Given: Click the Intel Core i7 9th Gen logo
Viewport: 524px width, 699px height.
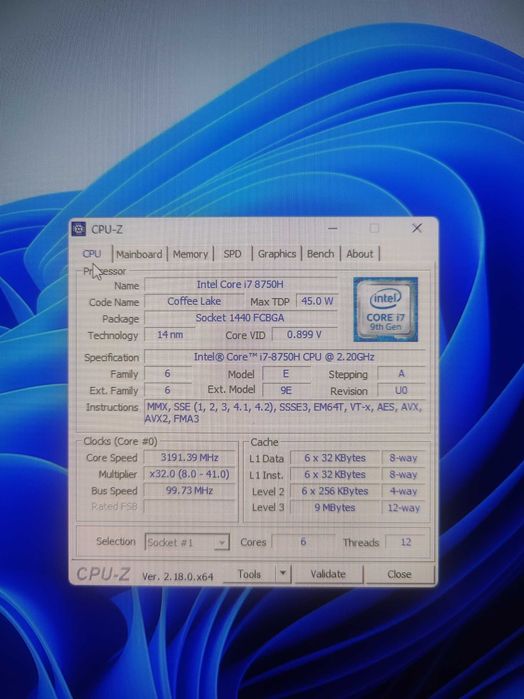Looking at the screenshot, I should coord(386,309).
